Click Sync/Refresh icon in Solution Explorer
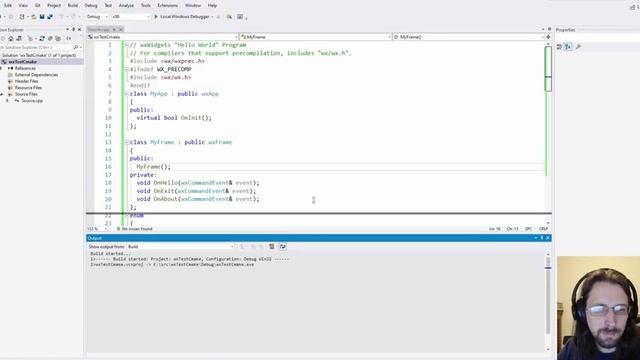The height and width of the screenshot is (360, 640). pos(42,38)
